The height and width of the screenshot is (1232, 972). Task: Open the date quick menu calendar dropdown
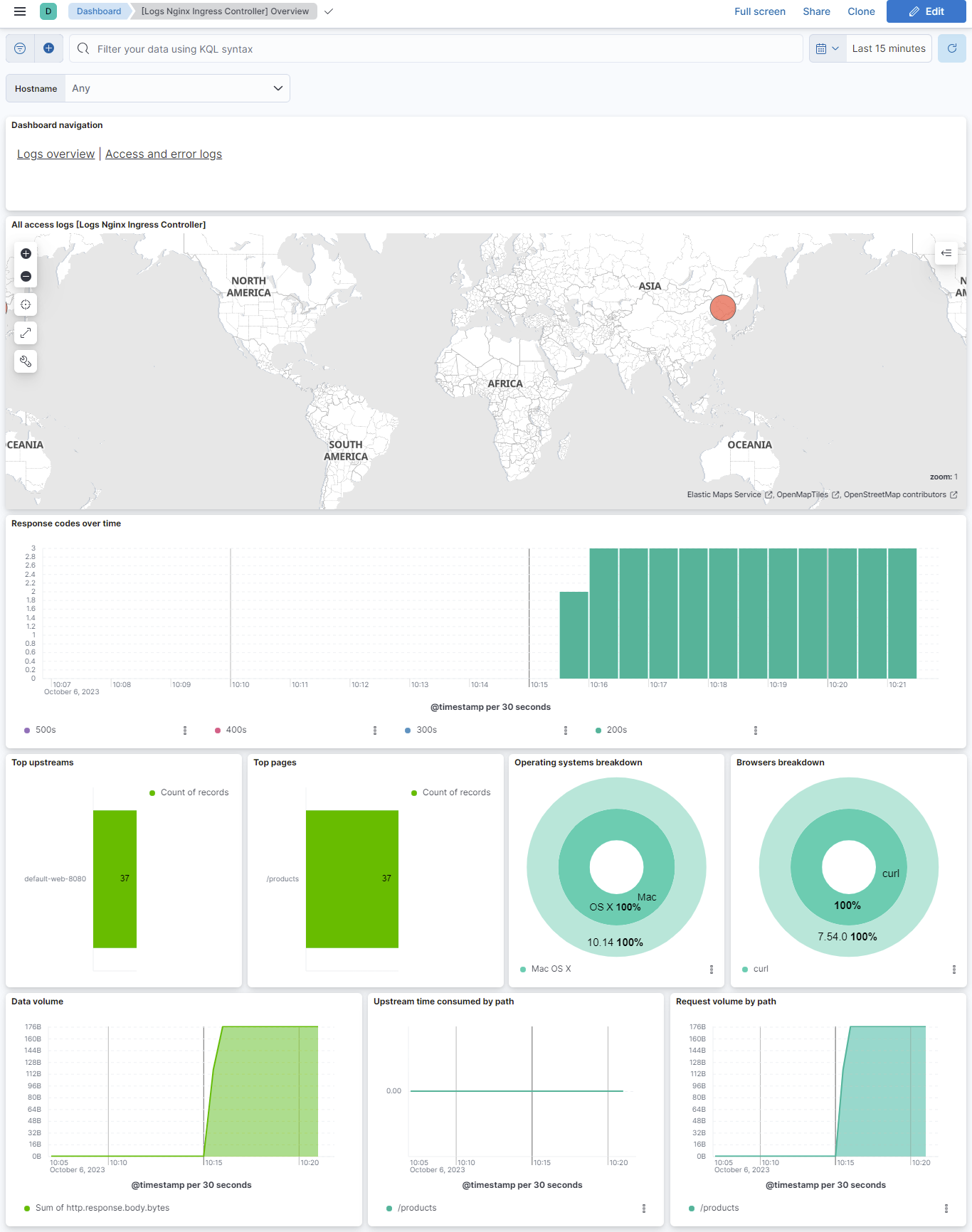point(827,48)
